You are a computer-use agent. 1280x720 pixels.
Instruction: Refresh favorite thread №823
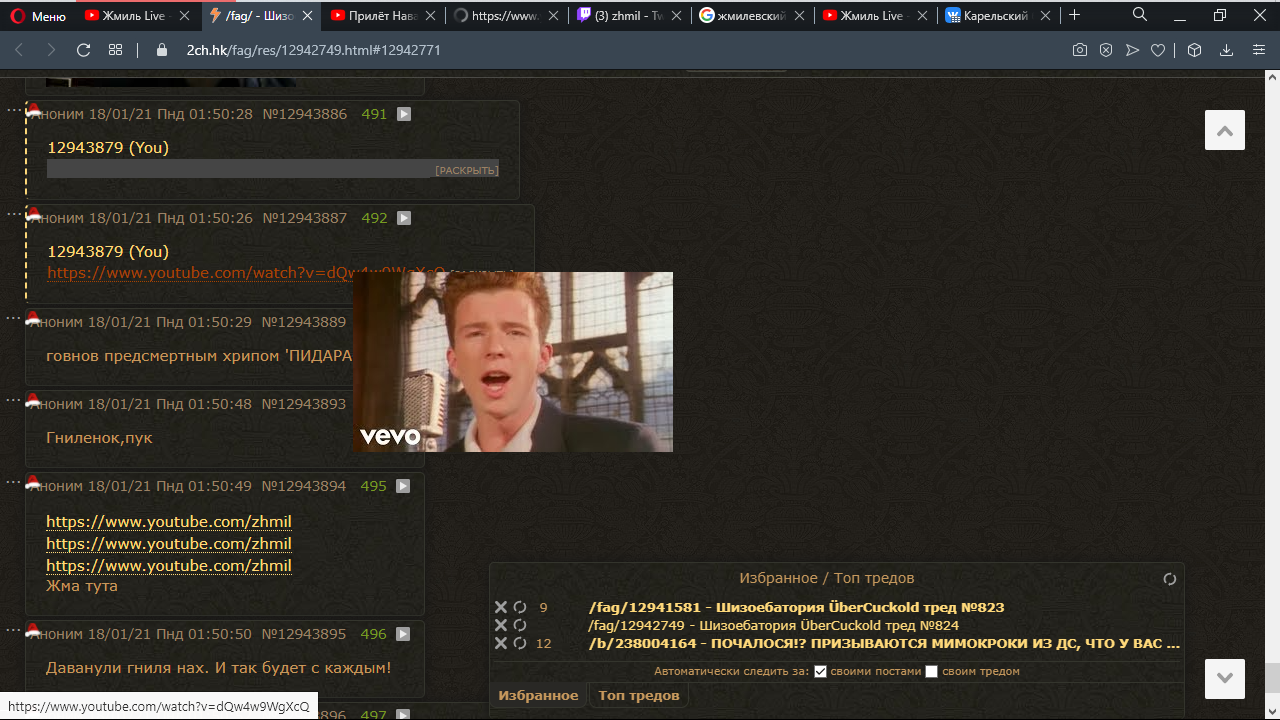(520, 607)
